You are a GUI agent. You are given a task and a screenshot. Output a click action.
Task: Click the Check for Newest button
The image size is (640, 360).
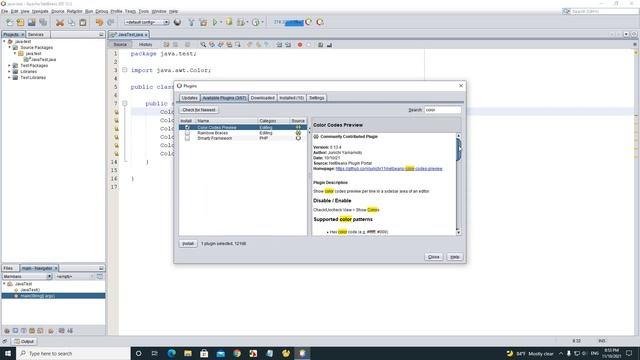(x=199, y=110)
